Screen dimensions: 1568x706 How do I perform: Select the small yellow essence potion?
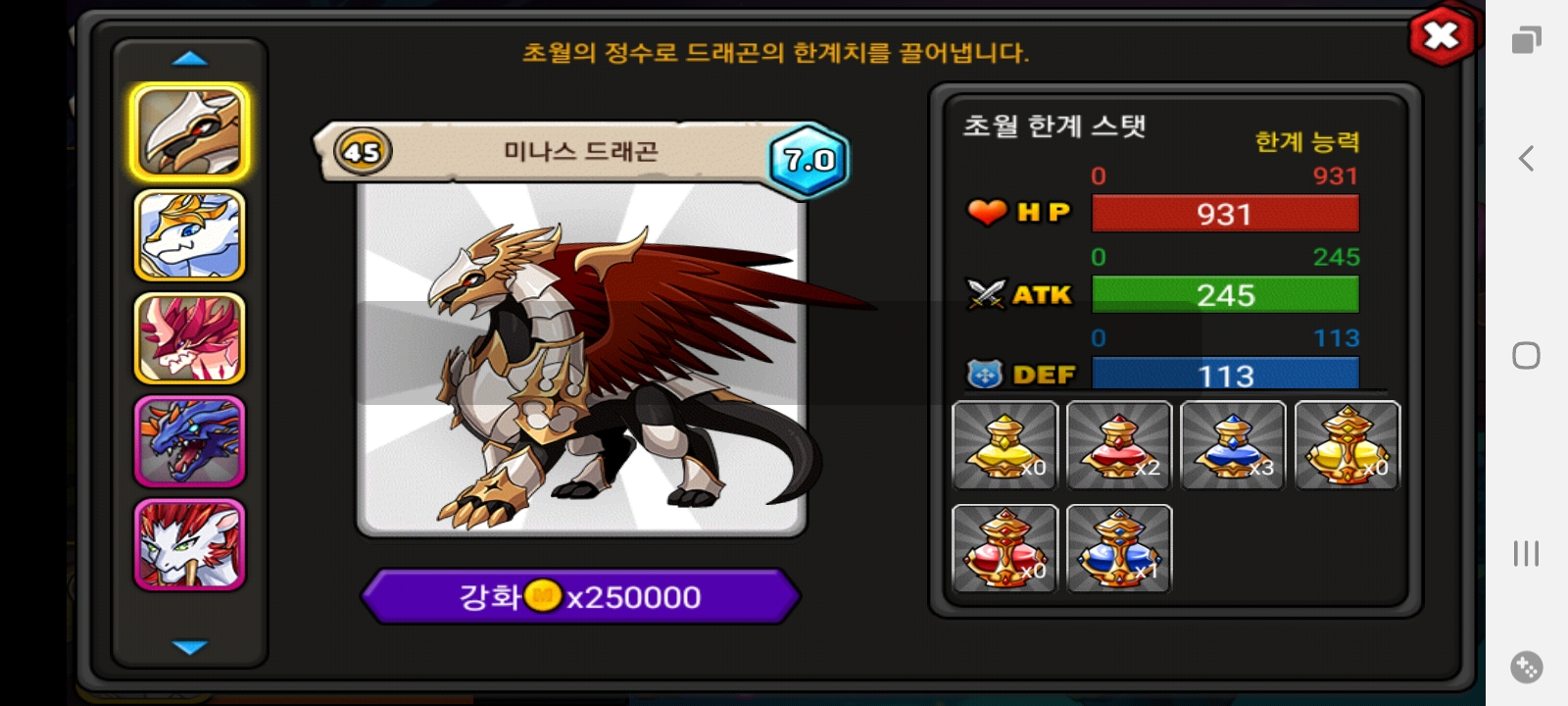1005,445
